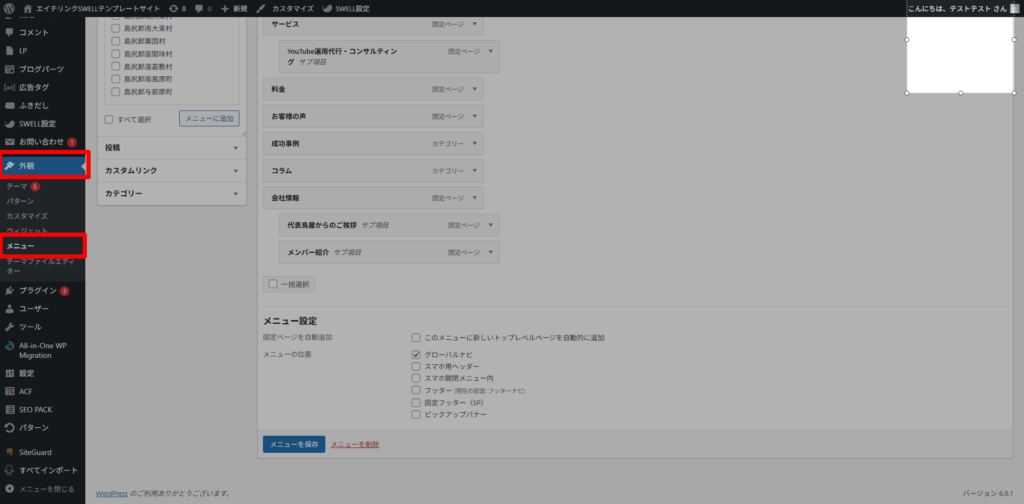Click the WordPress logo in admin bar
Screen dimensions: 1024x504
click(x=10, y=8)
